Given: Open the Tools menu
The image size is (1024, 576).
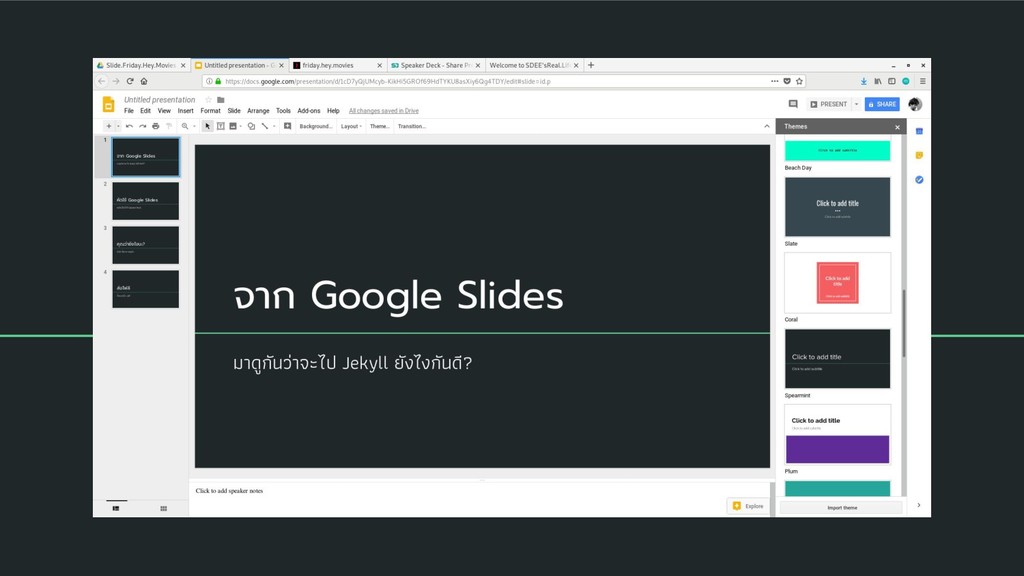Looking at the screenshot, I should pos(283,111).
